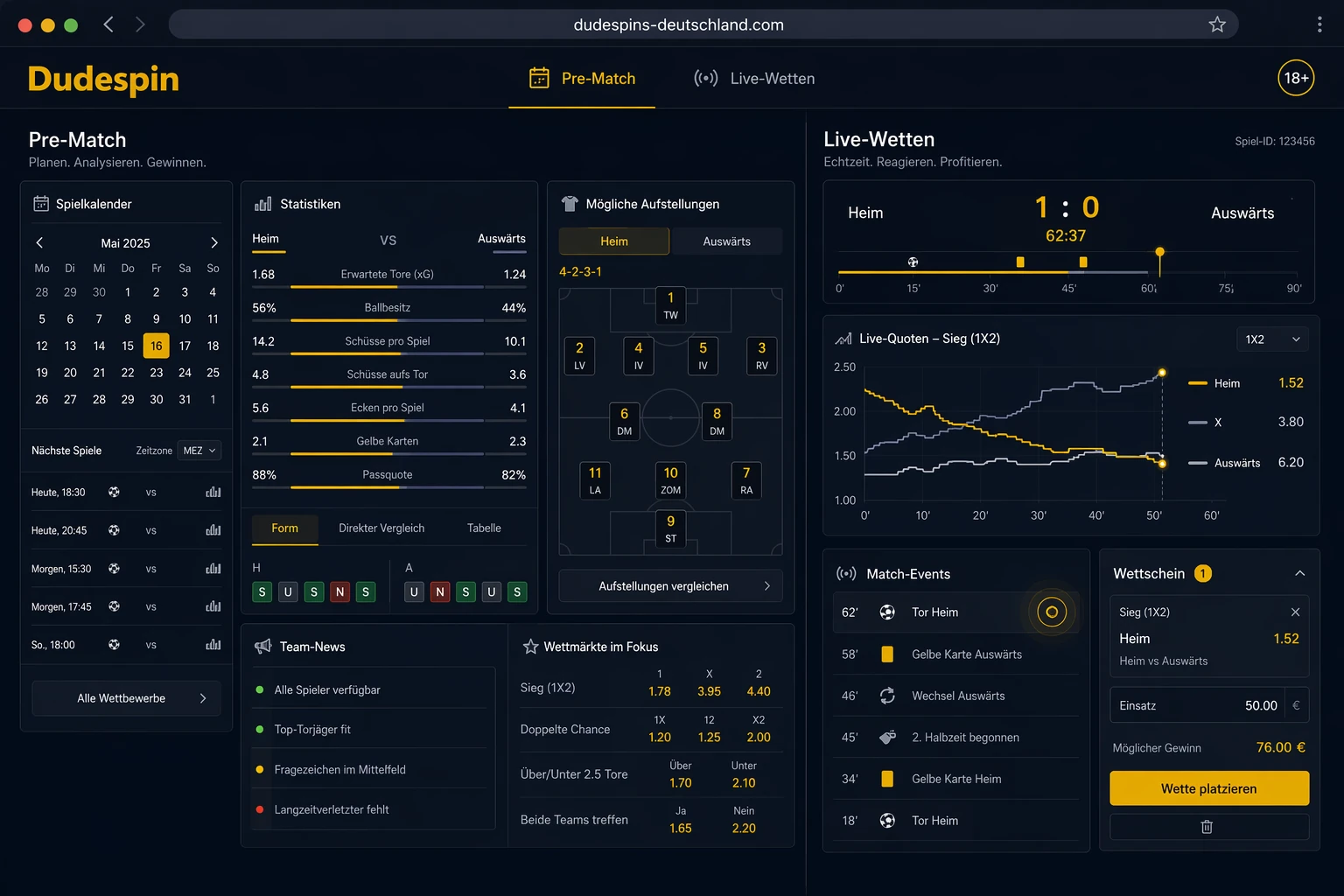Switch to Live-Wetten tab
Viewport: 1344px width, 896px height.
point(754,78)
